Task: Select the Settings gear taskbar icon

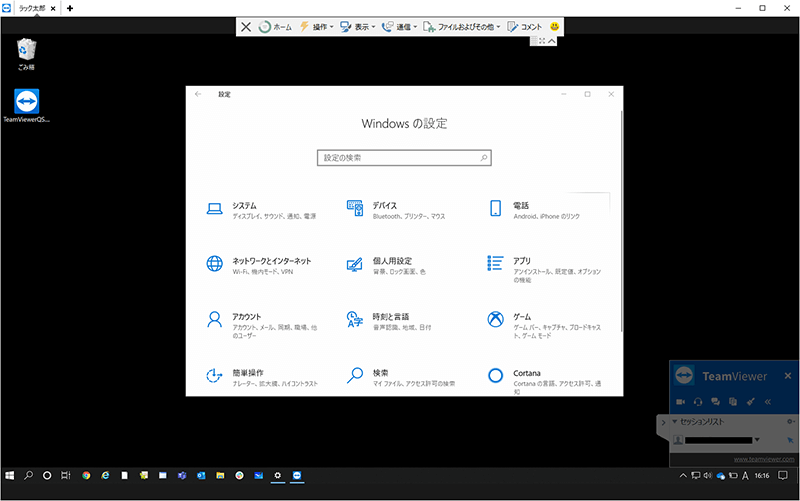Action: pos(278,475)
